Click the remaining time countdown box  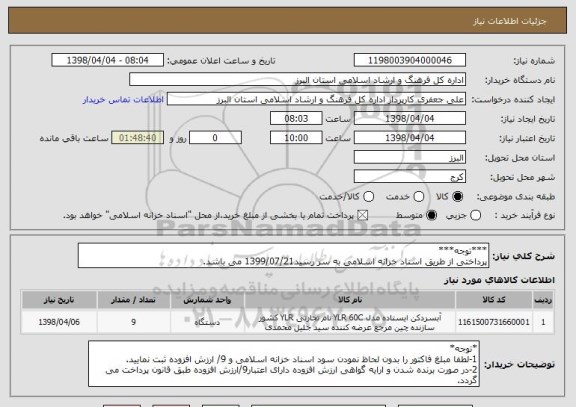coord(138,138)
